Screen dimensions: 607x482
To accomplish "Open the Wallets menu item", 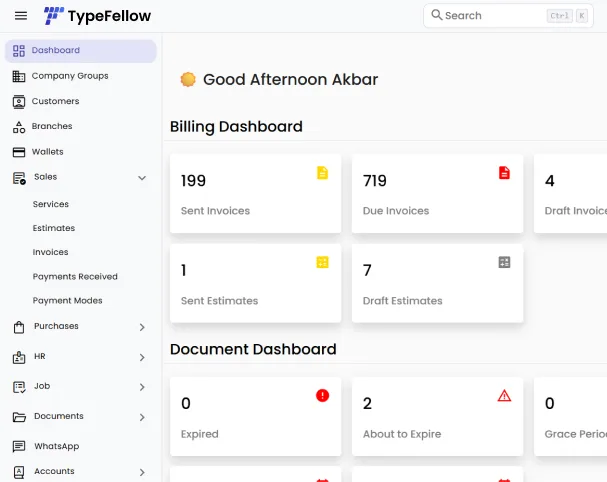I will pyautogui.click(x=81, y=152).
